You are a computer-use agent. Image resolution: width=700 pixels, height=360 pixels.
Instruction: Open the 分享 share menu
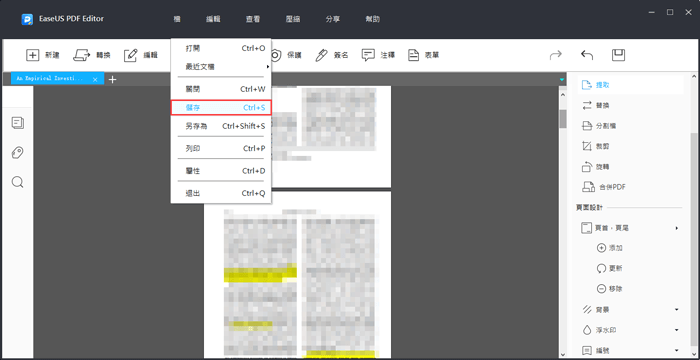333,19
